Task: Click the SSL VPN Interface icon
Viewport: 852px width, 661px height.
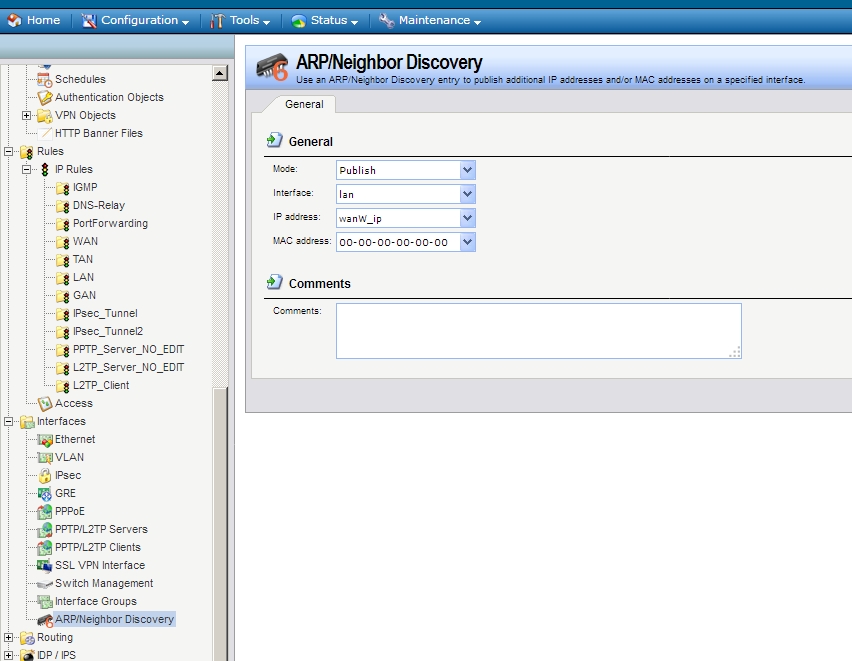Action: (x=45, y=565)
